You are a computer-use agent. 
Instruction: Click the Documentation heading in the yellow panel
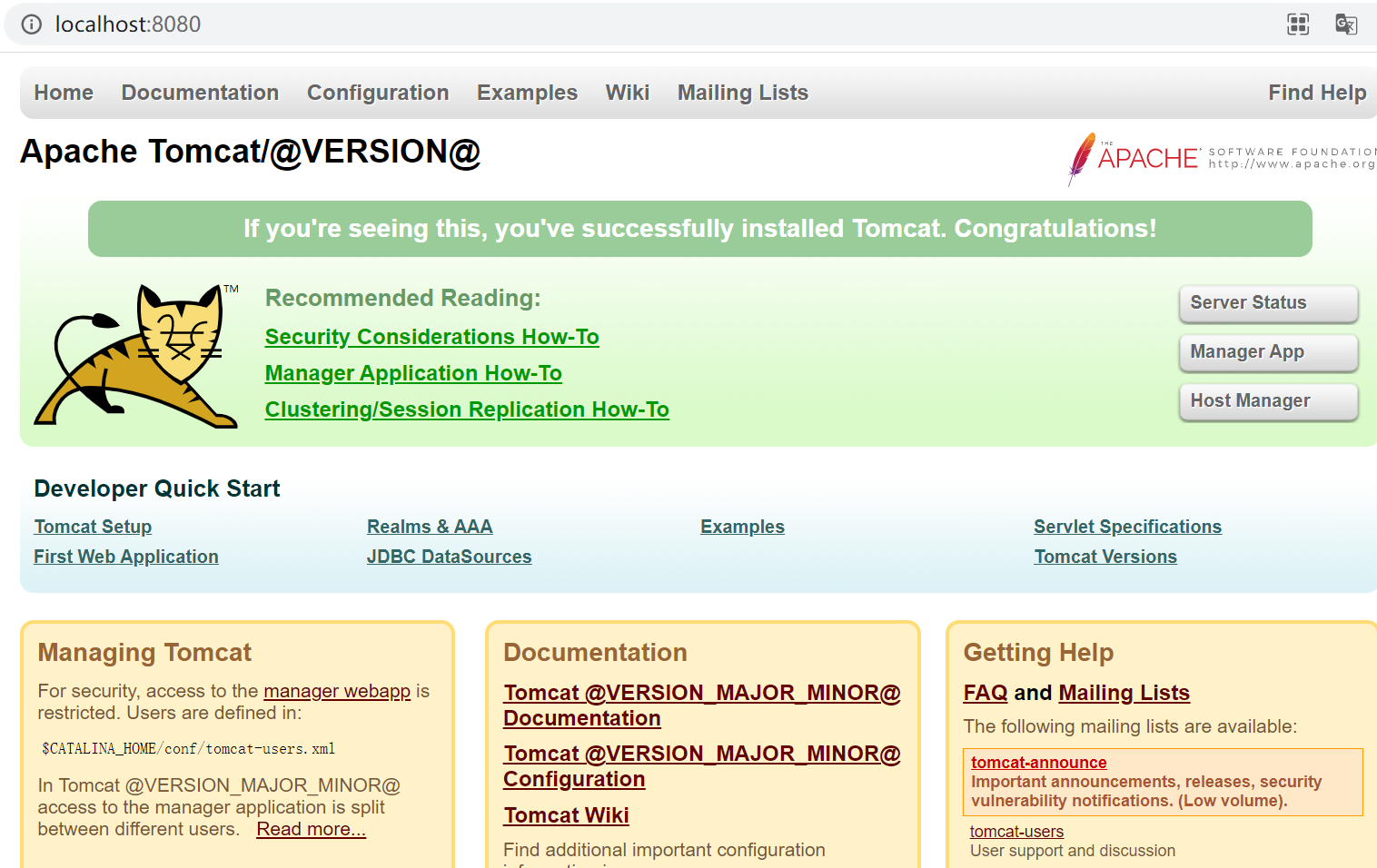pos(595,653)
